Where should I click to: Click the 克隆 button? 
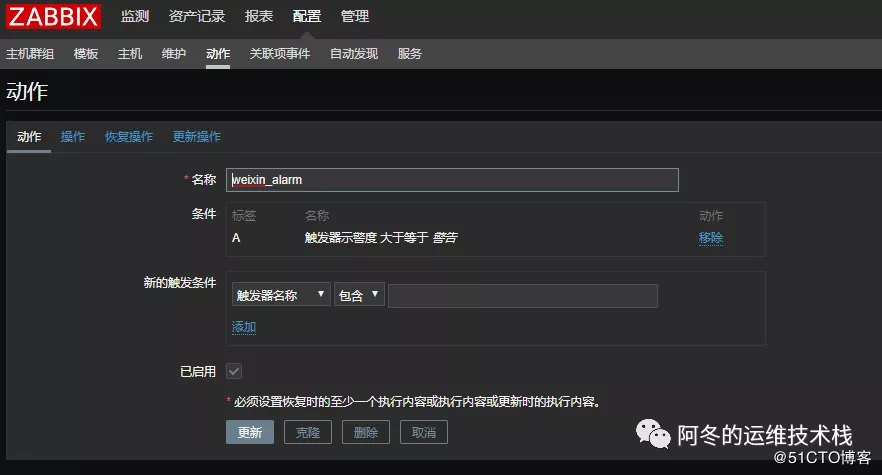pos(308,432)
